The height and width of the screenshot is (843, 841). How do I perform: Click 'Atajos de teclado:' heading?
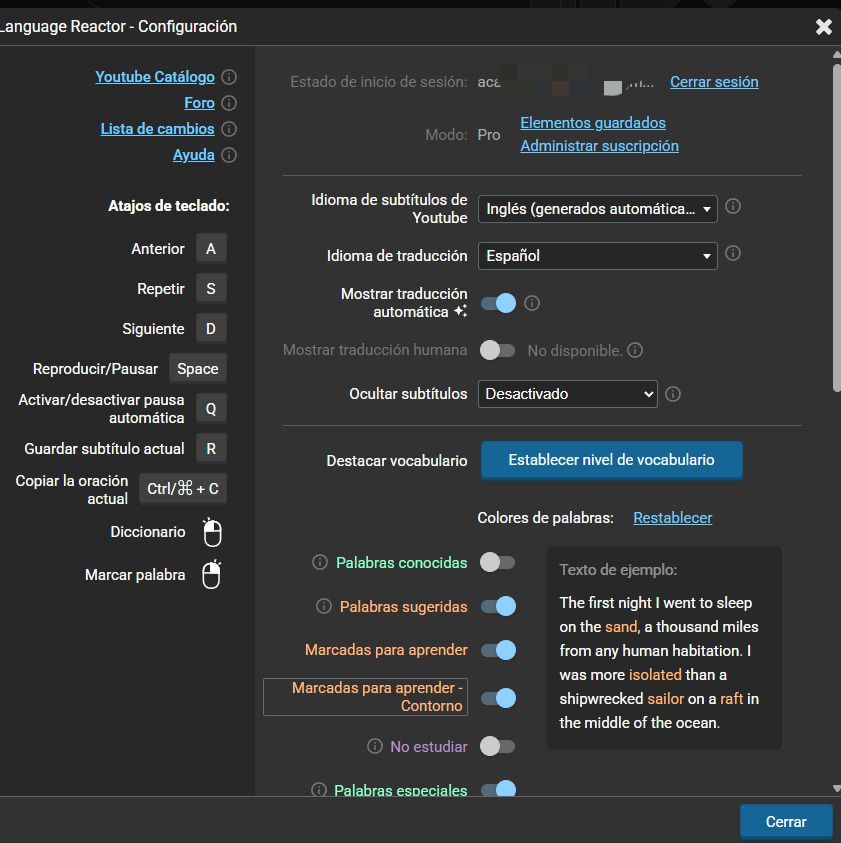pos(169,206)
